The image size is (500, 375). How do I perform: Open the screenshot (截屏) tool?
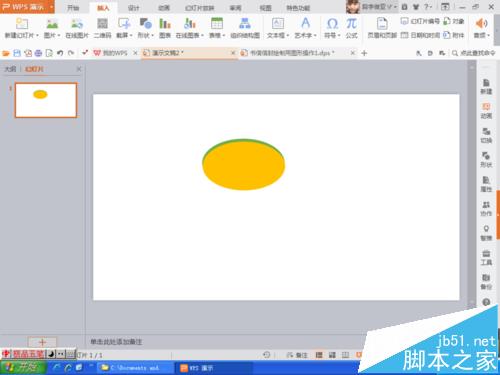[x=124, y=28]
